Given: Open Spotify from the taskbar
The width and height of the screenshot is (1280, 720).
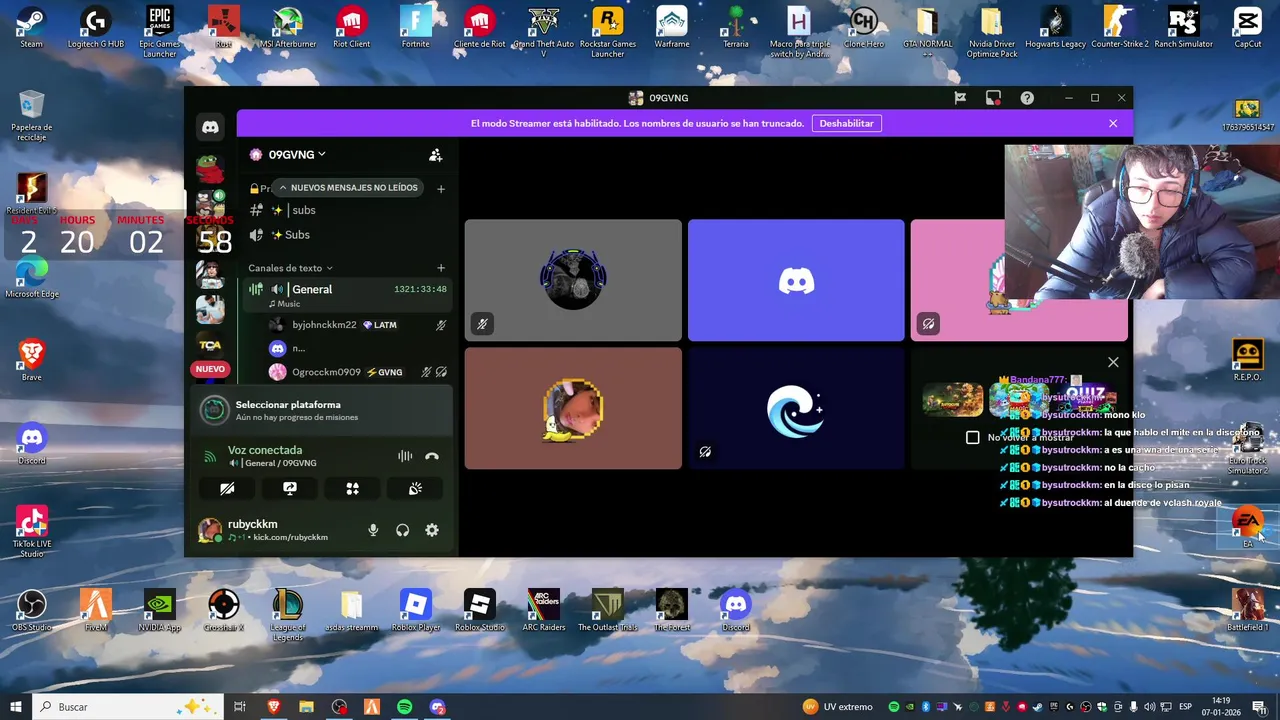Looking at the screenshot, I should tap(404, 707).
